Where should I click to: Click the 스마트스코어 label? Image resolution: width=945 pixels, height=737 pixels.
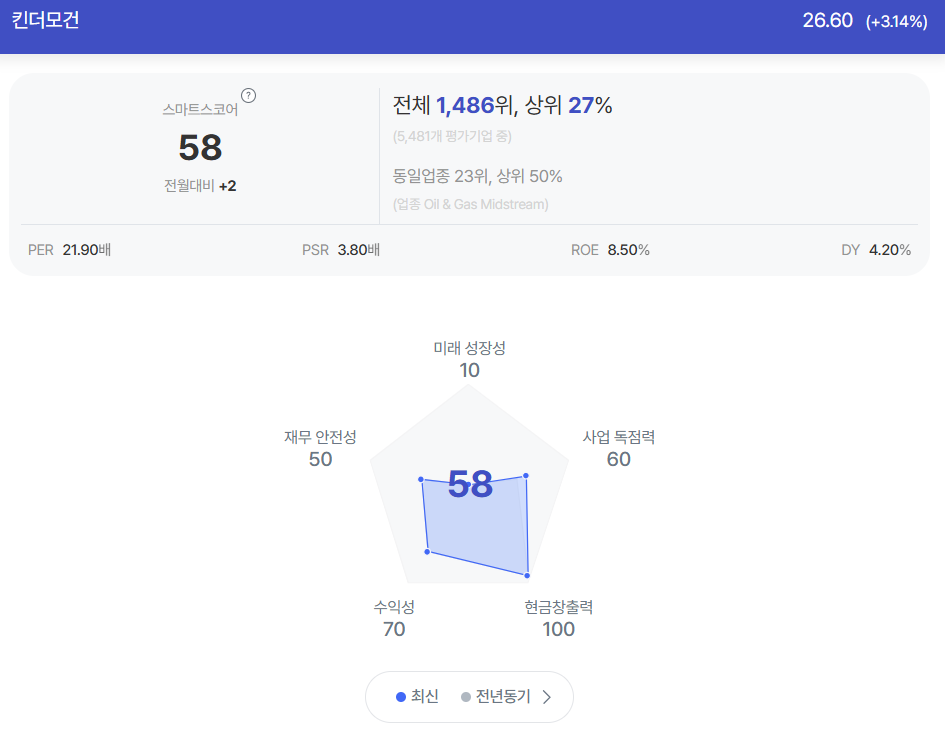coord(200,109)
